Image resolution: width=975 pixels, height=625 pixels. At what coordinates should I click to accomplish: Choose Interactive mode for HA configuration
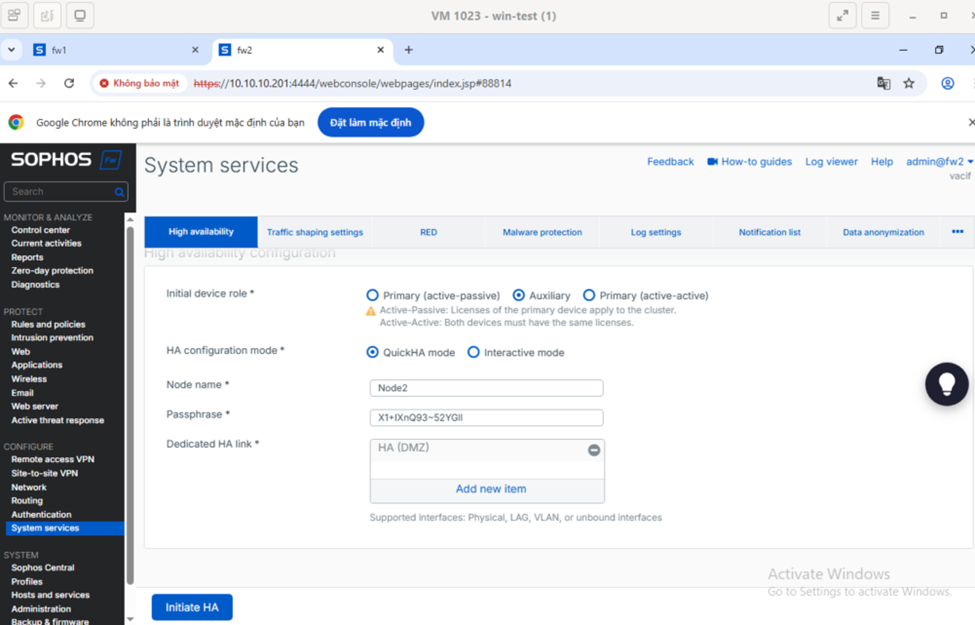pyautogui.click(x=474, y=352)
